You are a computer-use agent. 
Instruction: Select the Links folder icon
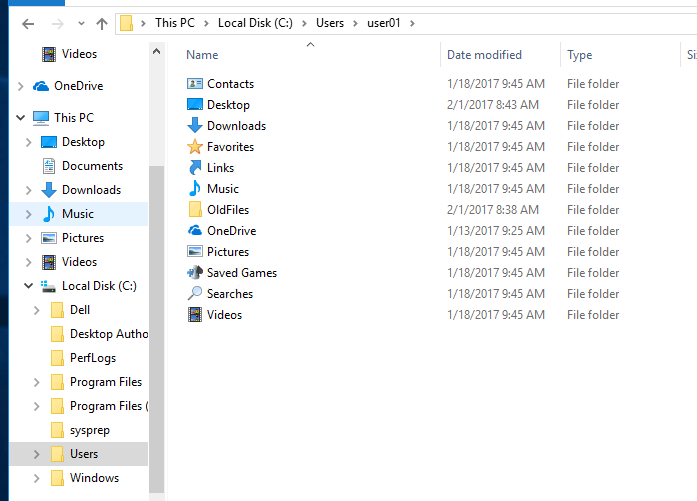coord(195,167)
